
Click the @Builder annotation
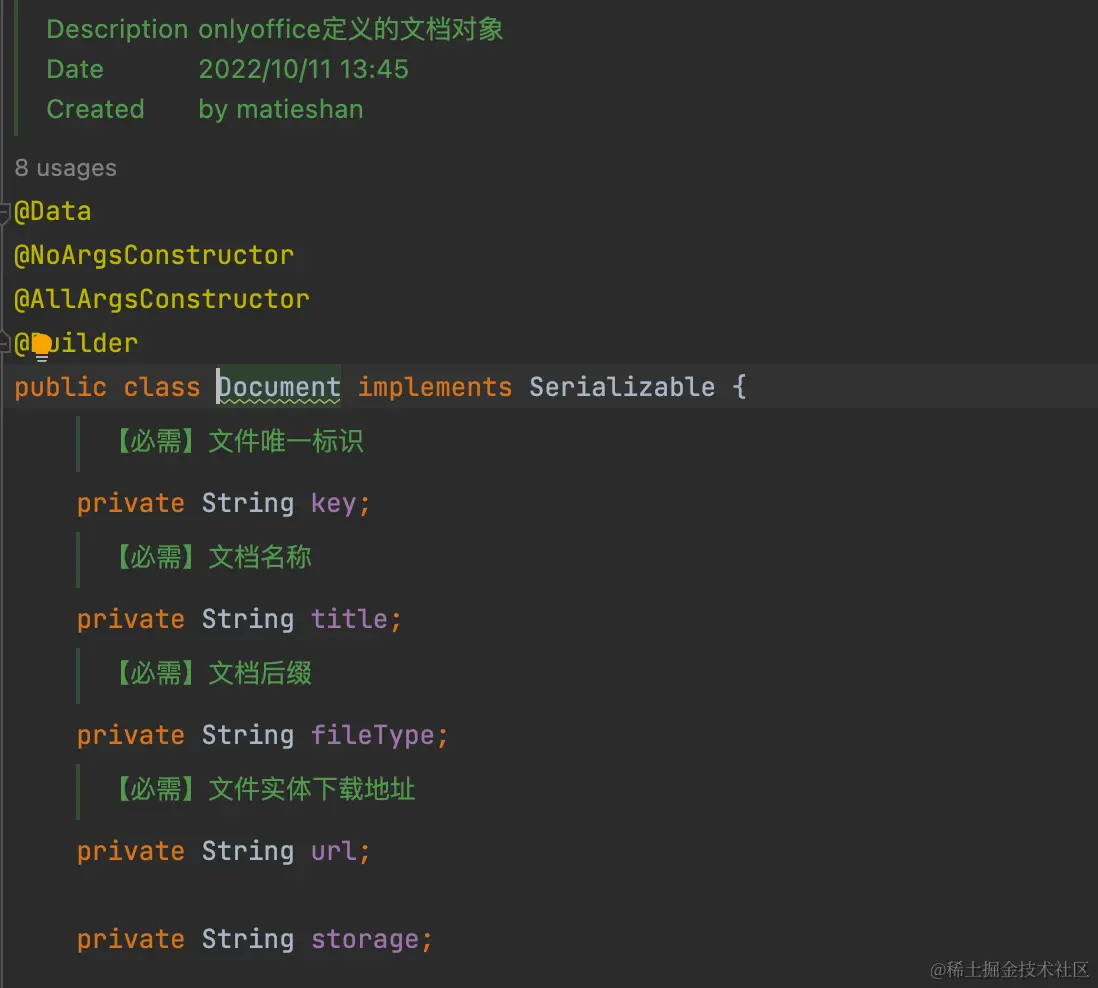(x=75, y=343)
